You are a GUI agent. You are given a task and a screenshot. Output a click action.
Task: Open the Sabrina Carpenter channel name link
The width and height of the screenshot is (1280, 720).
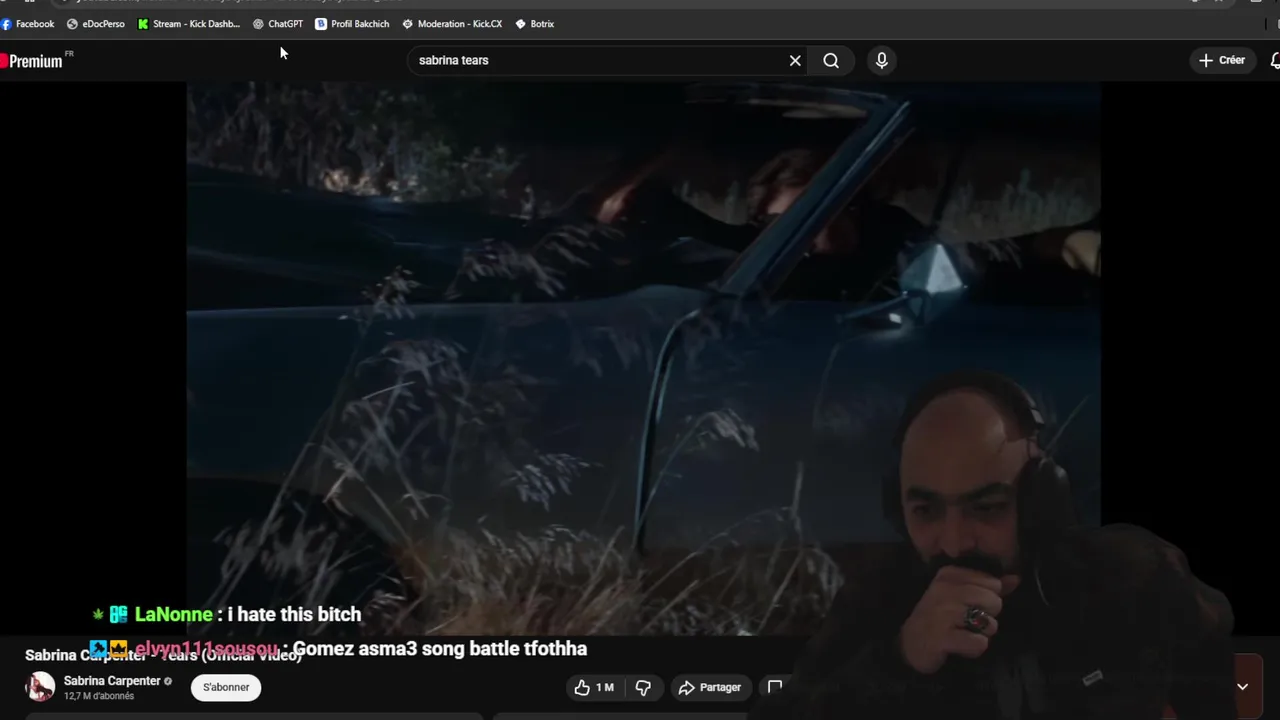coord(112,681)
